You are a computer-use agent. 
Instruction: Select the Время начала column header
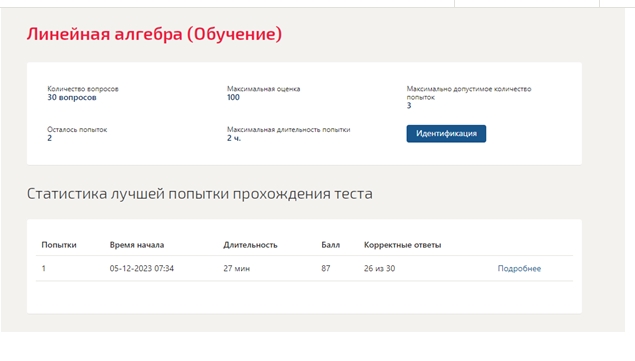(137, 245)
